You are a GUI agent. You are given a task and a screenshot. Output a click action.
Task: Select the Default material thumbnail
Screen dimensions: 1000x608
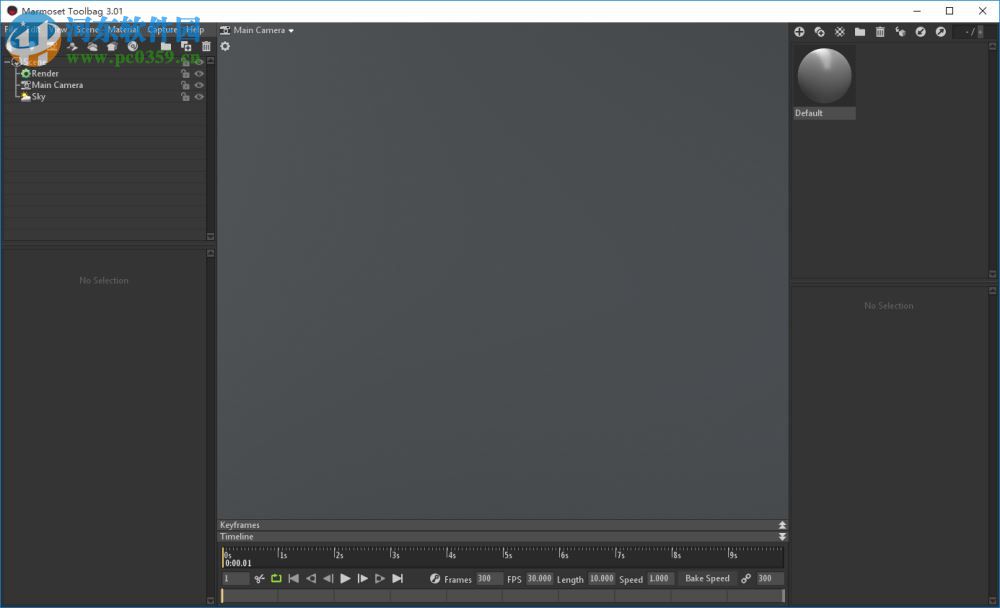pos(823,75)
